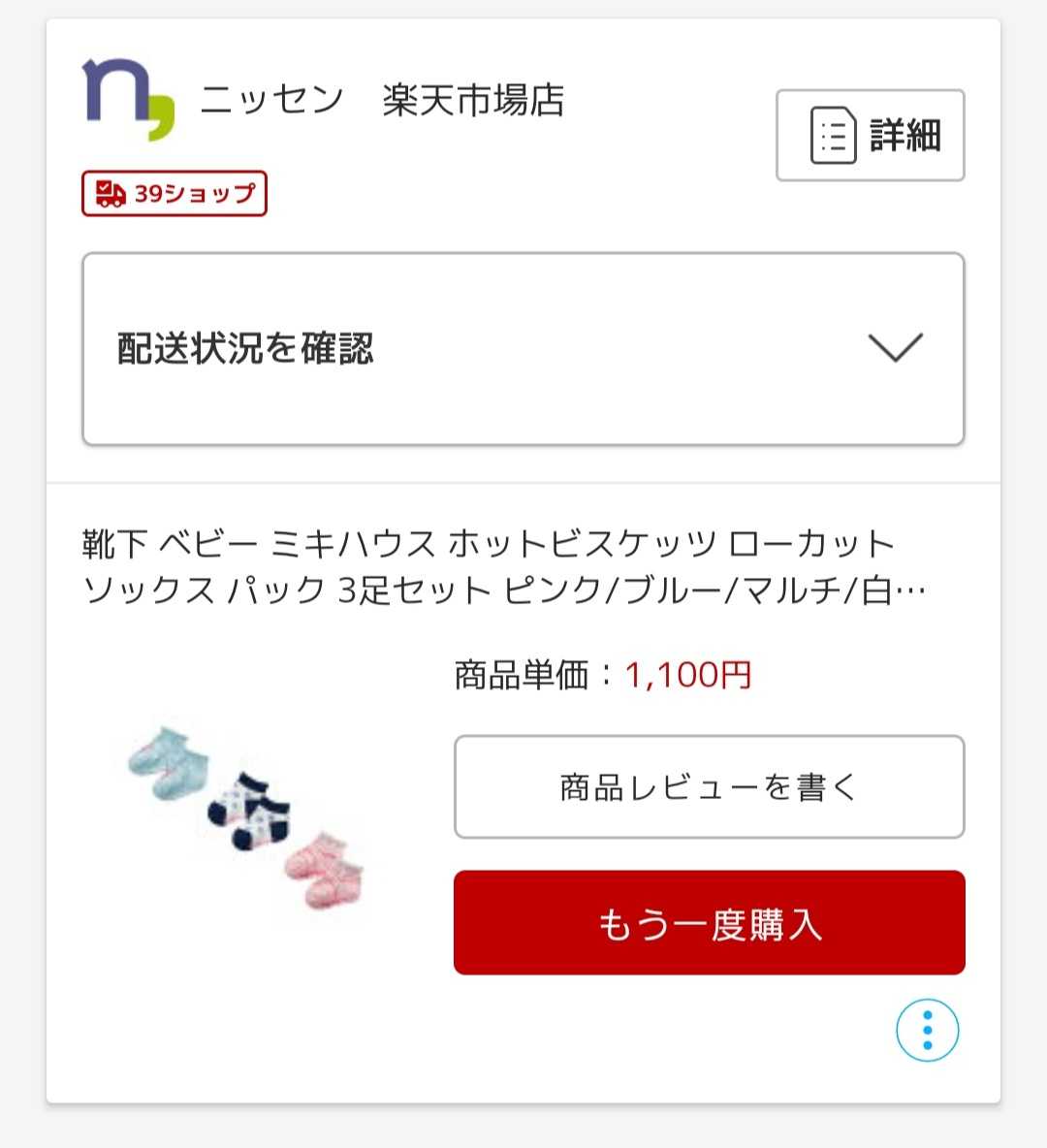Click the 詳細 label text
The height and width of the screenshot is (1148, 1047).
pos(904,136)
